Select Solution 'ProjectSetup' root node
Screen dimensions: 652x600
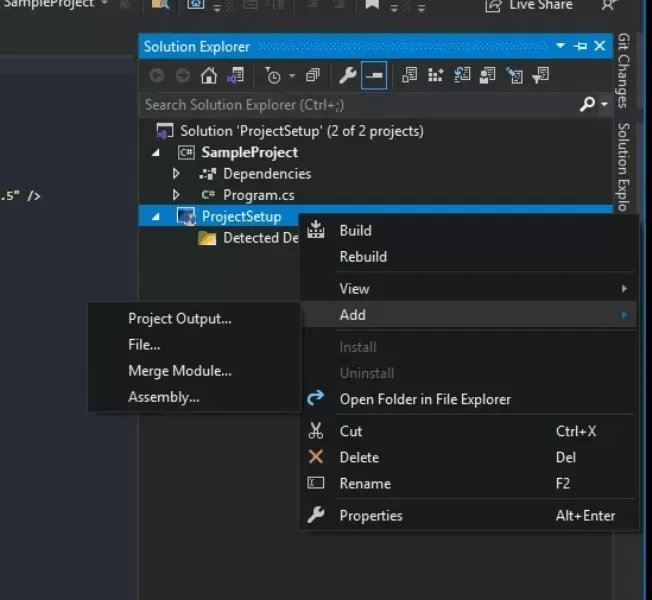point(302,131)
